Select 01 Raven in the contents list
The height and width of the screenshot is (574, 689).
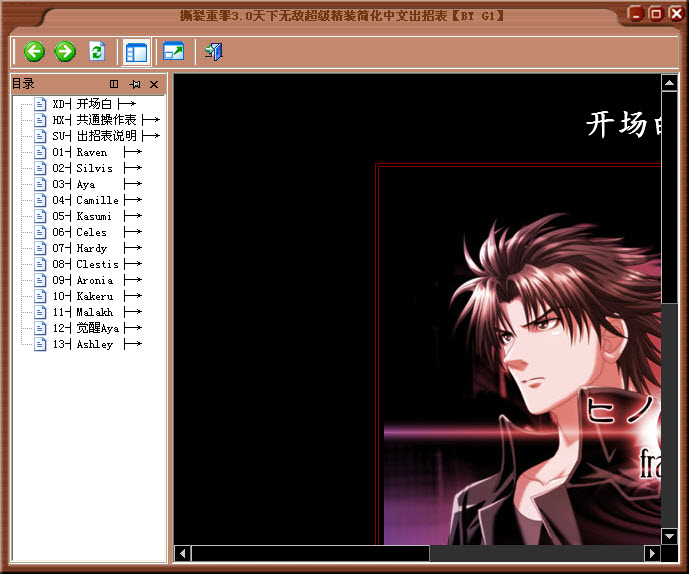click(97, 152)
